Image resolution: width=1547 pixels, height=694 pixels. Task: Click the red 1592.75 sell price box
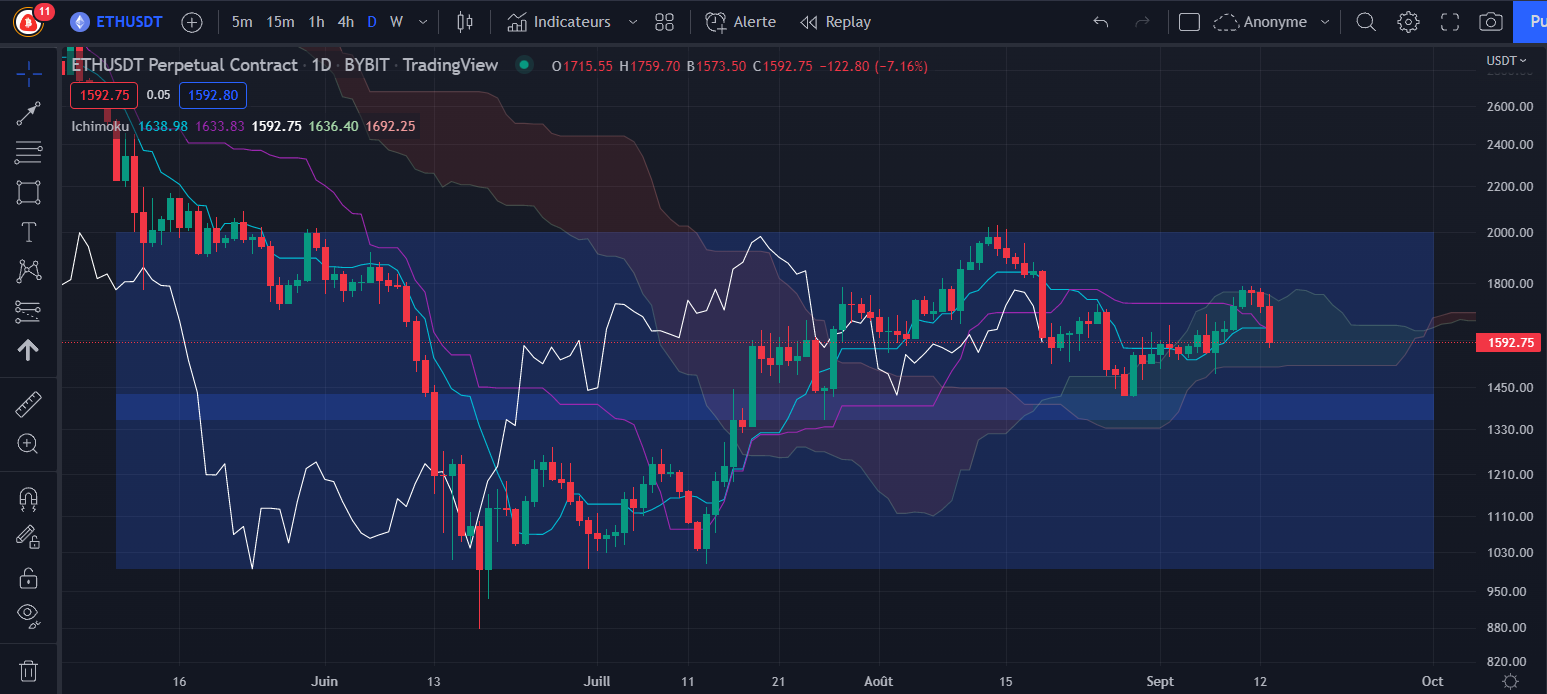[103, 96]
